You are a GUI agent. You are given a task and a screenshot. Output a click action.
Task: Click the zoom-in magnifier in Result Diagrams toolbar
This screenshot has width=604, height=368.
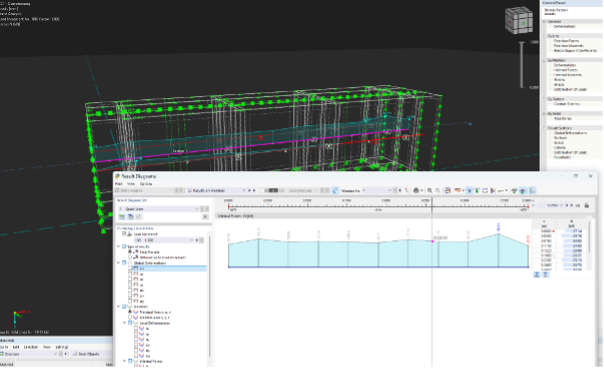(430, 190)
